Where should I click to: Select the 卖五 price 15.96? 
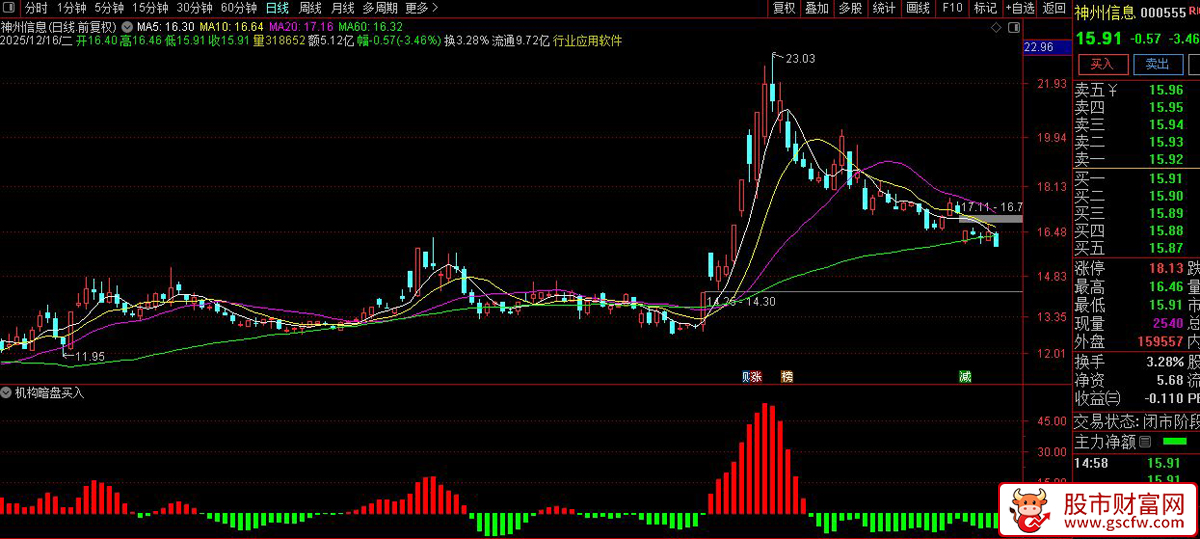[1166, 90]
